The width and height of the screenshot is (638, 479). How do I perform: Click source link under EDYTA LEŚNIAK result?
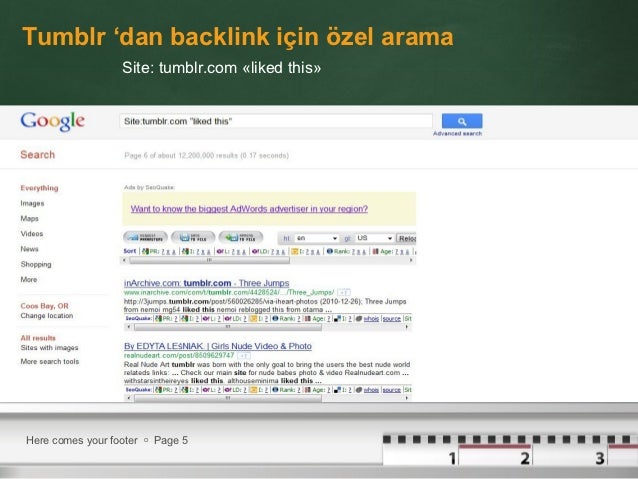tap(391, 390)
